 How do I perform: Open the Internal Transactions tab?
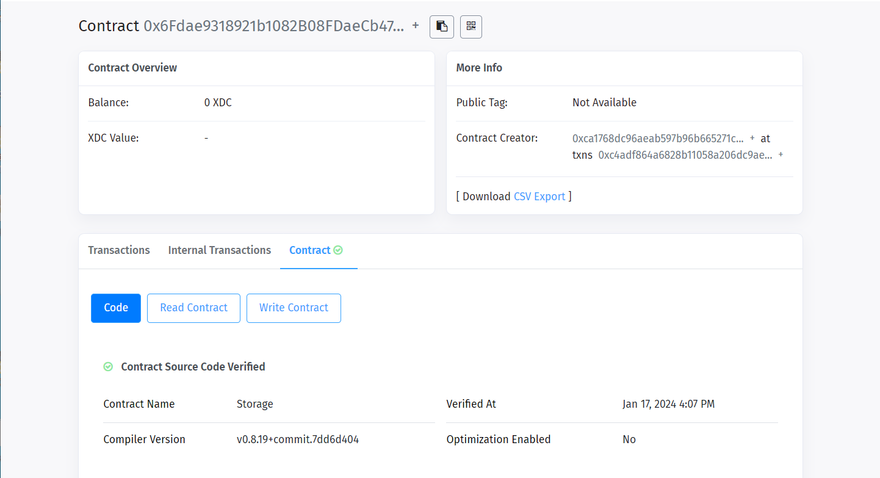point(219,250)
